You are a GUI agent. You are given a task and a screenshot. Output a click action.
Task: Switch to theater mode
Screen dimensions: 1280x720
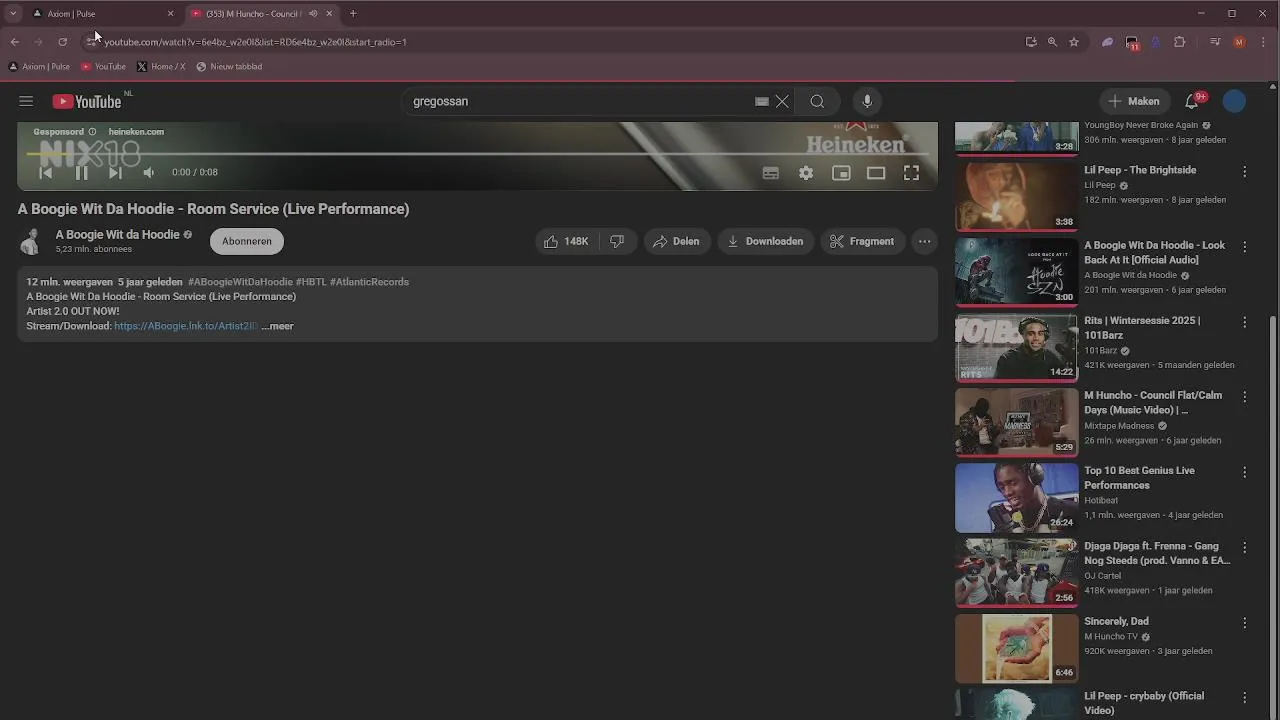pos(876,173)
